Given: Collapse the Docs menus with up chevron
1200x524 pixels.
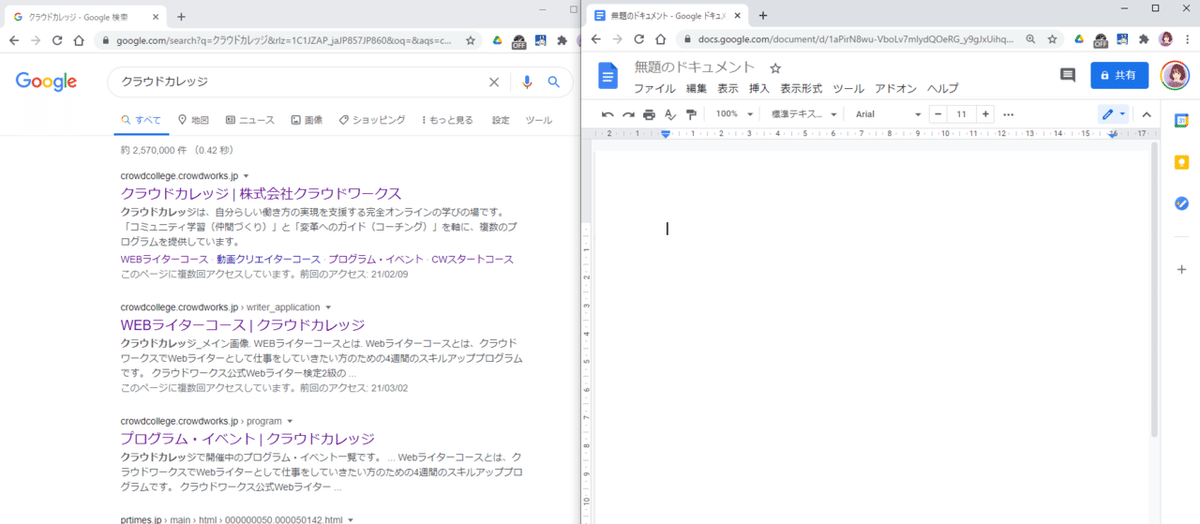Looking at the screenshot, I should click(1146, 114).
